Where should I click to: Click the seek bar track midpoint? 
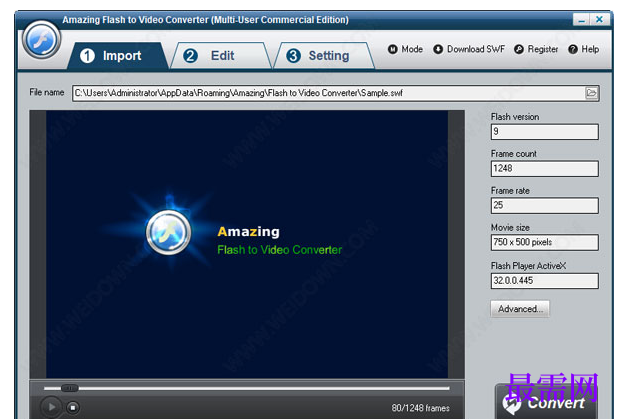coord(247,388)
